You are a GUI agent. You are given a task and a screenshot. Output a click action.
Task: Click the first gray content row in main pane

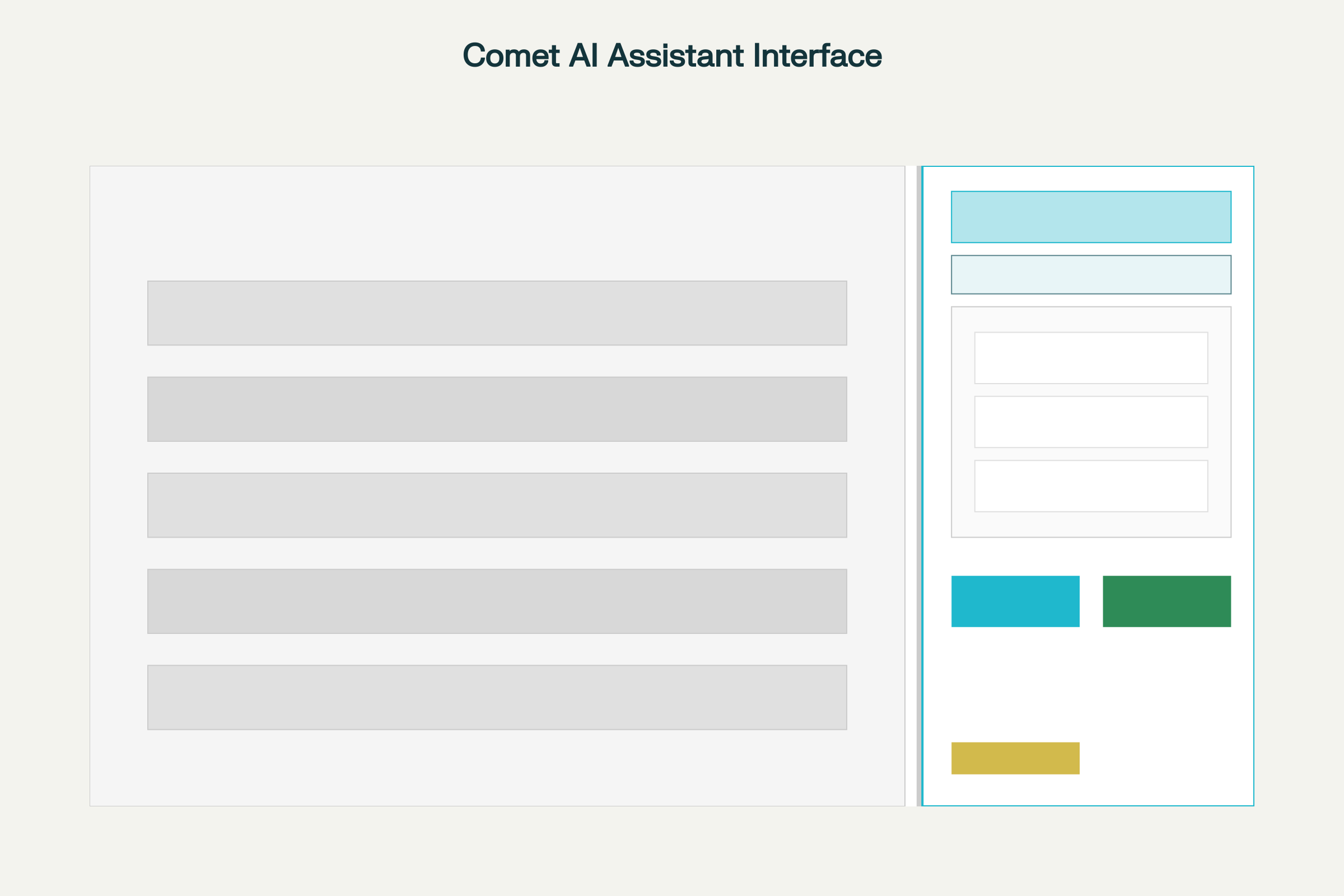497,313
